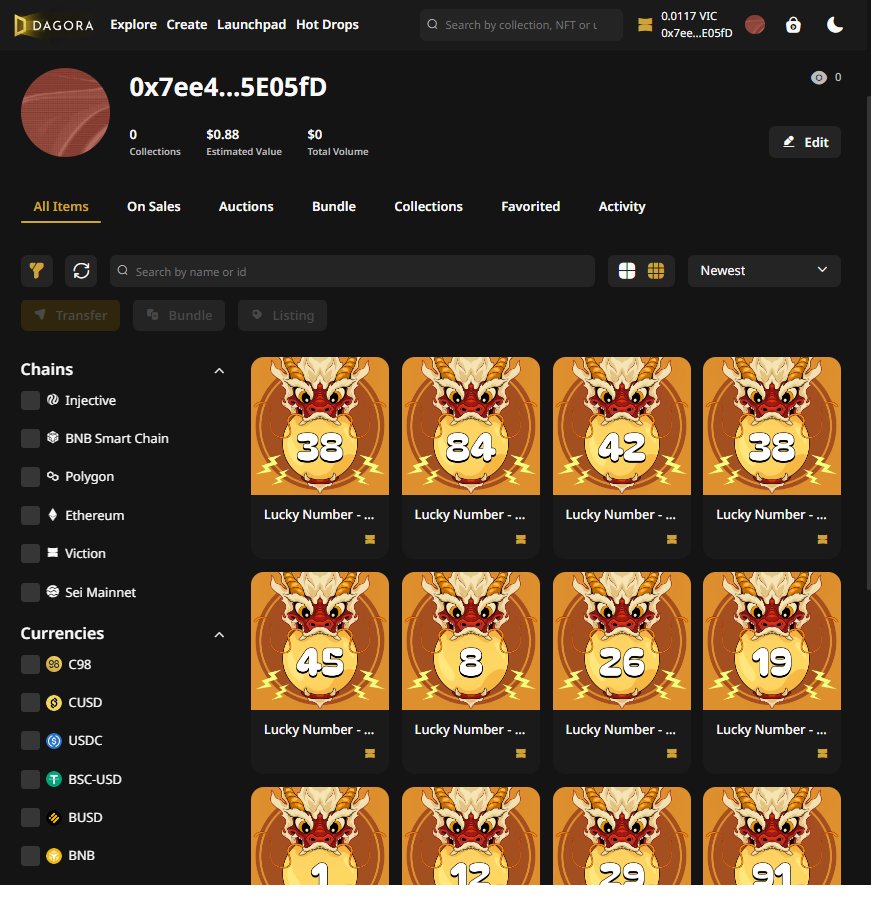Click the Sei Mainnet chain icon
Image resolution: width=871 pixels, height=922 pixels.
click(x=53, y=591)
